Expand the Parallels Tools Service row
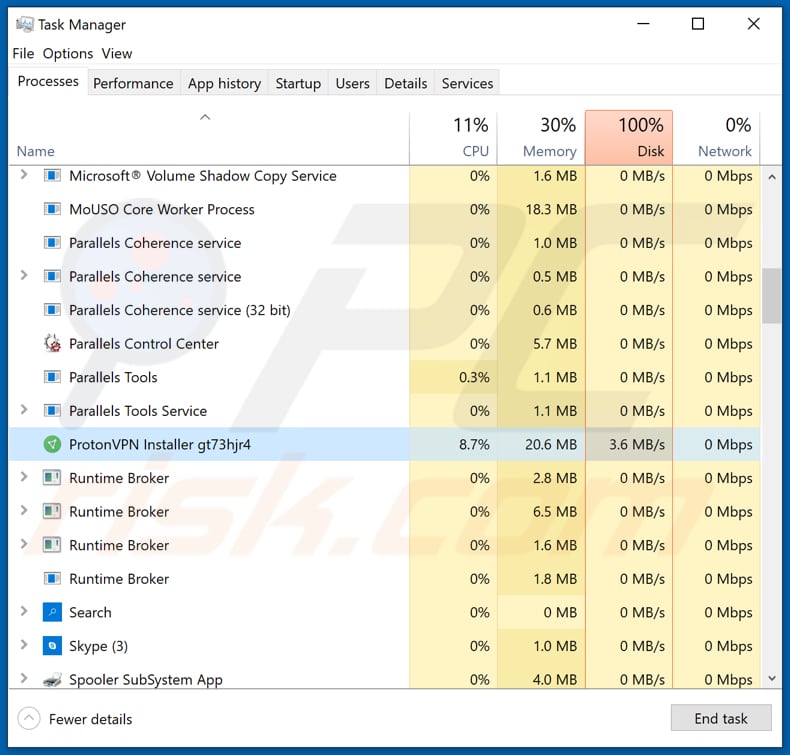The height and width of the screenshot is (755, 790). pos(23,409)
